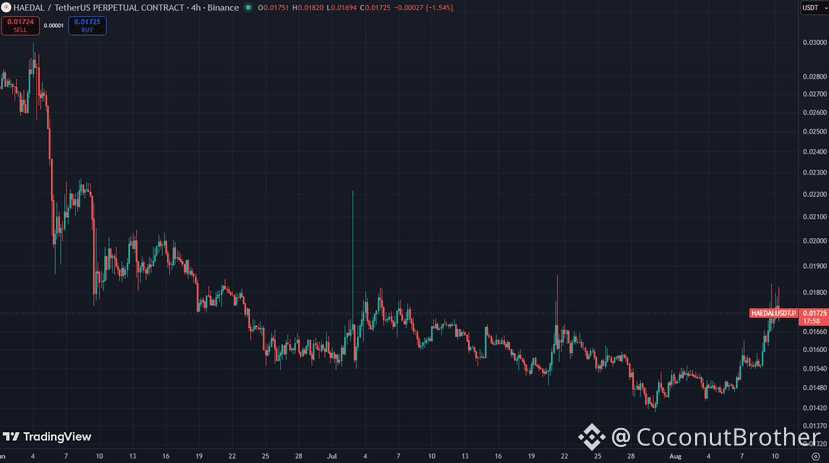Click the candle countdown 17:58
The image size is (829, 463).
pos(812,321)
